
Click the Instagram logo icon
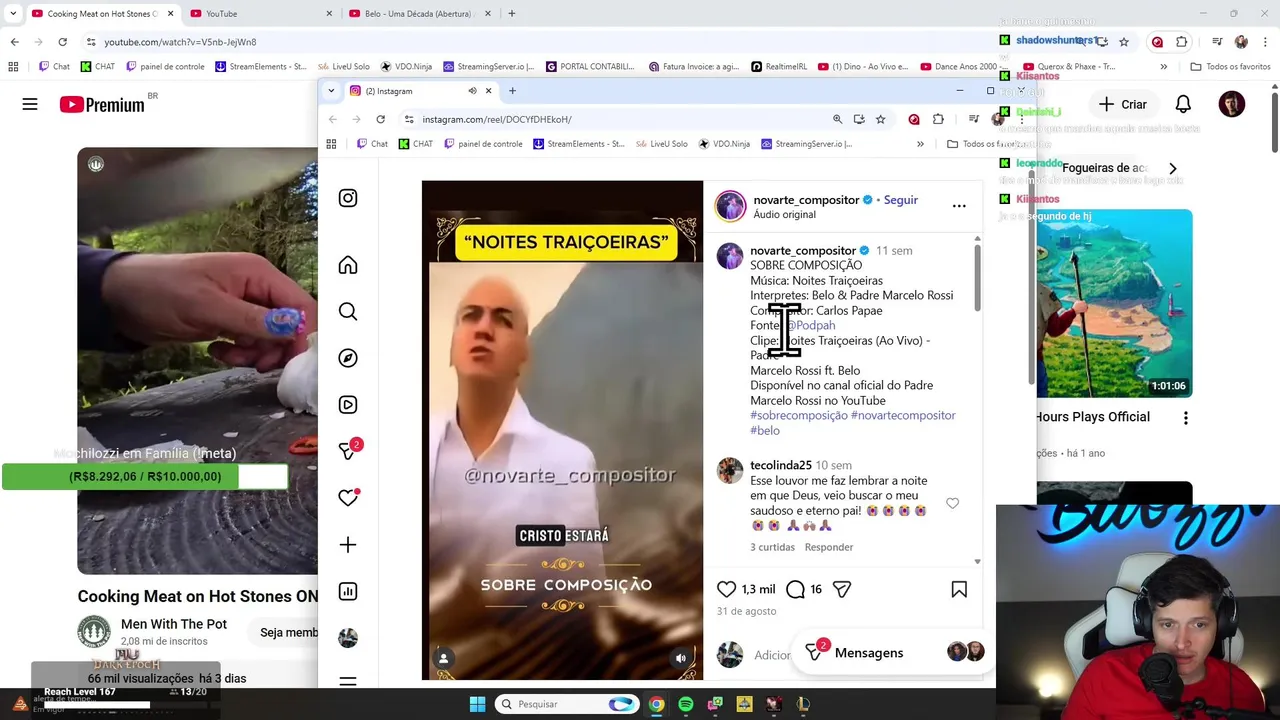[348, 198]
